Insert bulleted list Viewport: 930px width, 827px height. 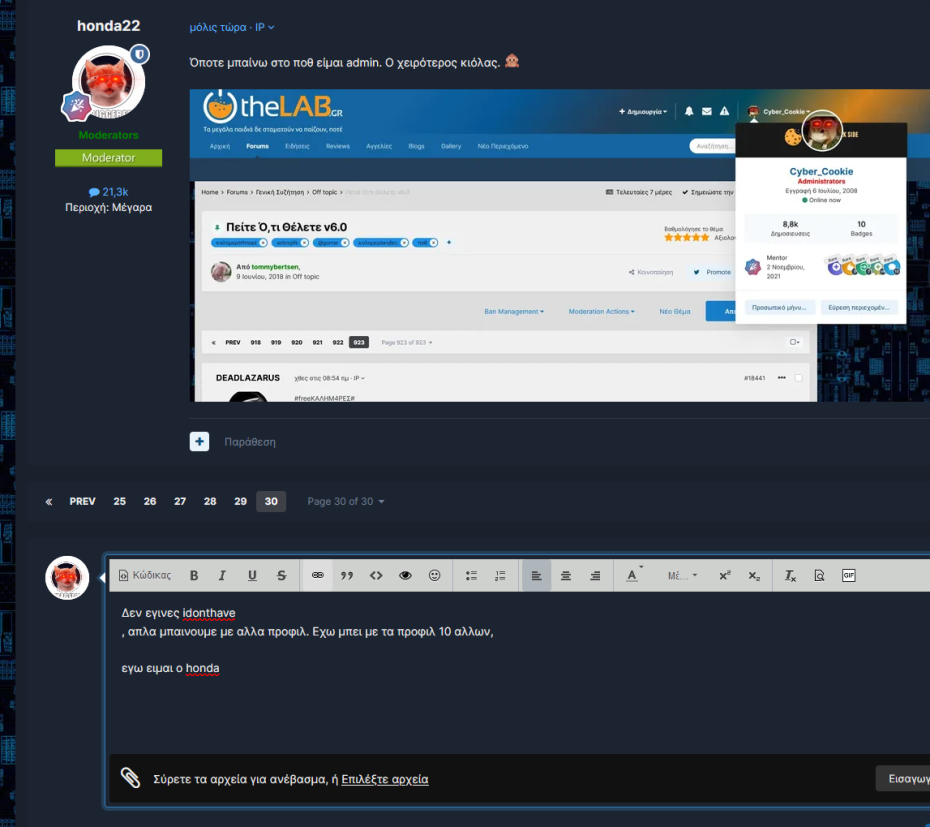pos(472,575)
